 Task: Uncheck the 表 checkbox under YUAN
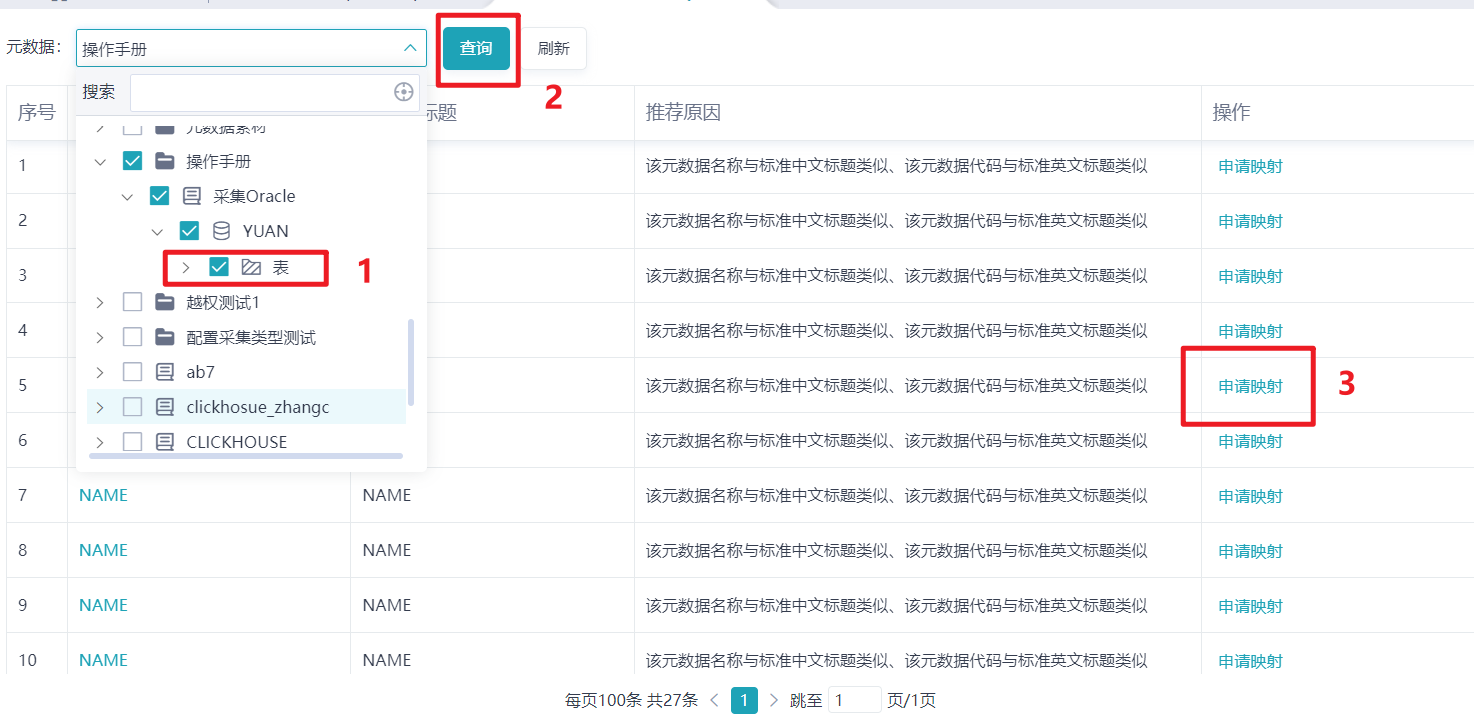(x=219, y=267)
